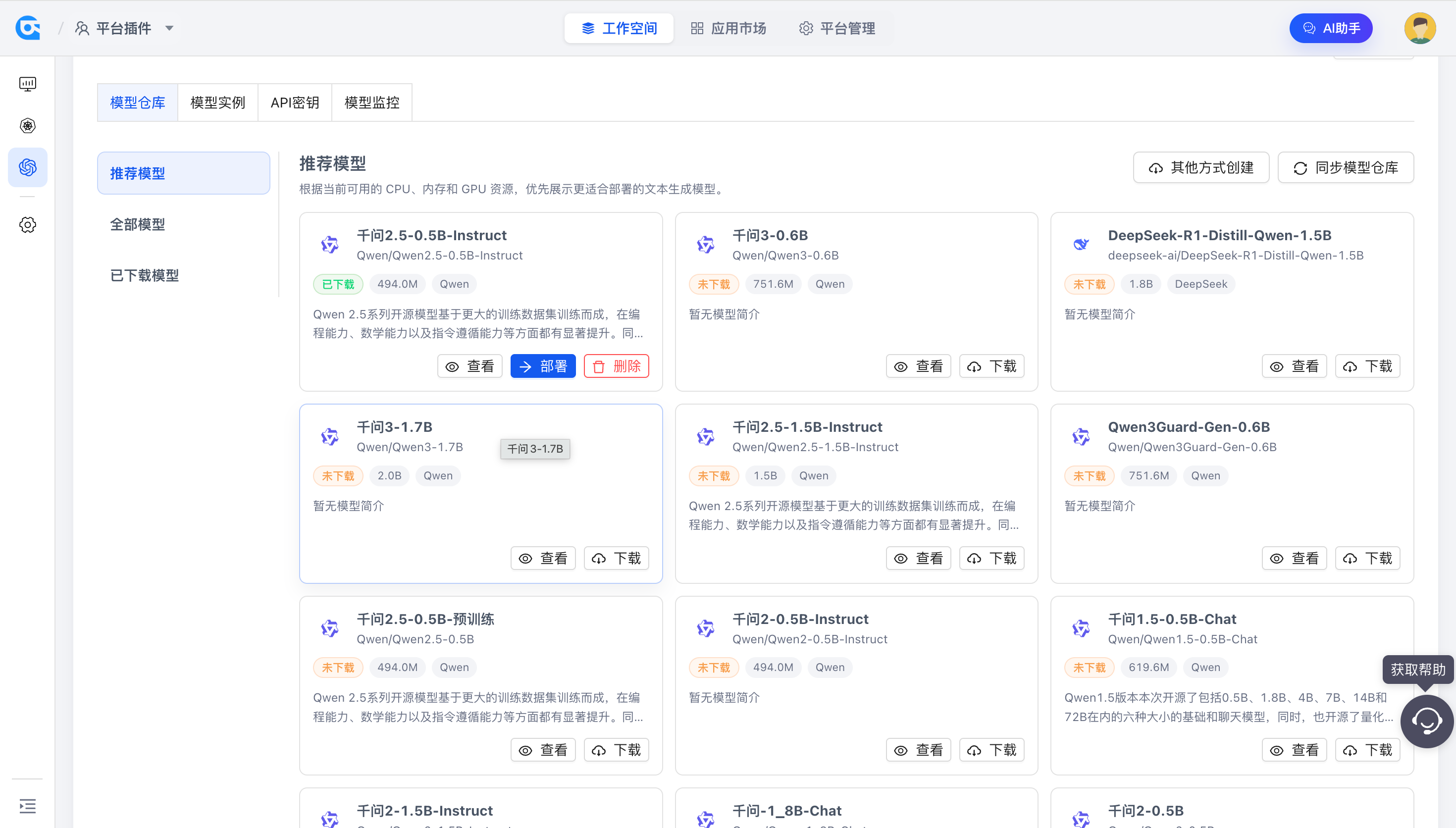The image size is (1456, 828).
Task: View details of DeepSeek-R1-Distill-Qwen-1.5B
Action: pyautogui.click(x=1294, y=365)
